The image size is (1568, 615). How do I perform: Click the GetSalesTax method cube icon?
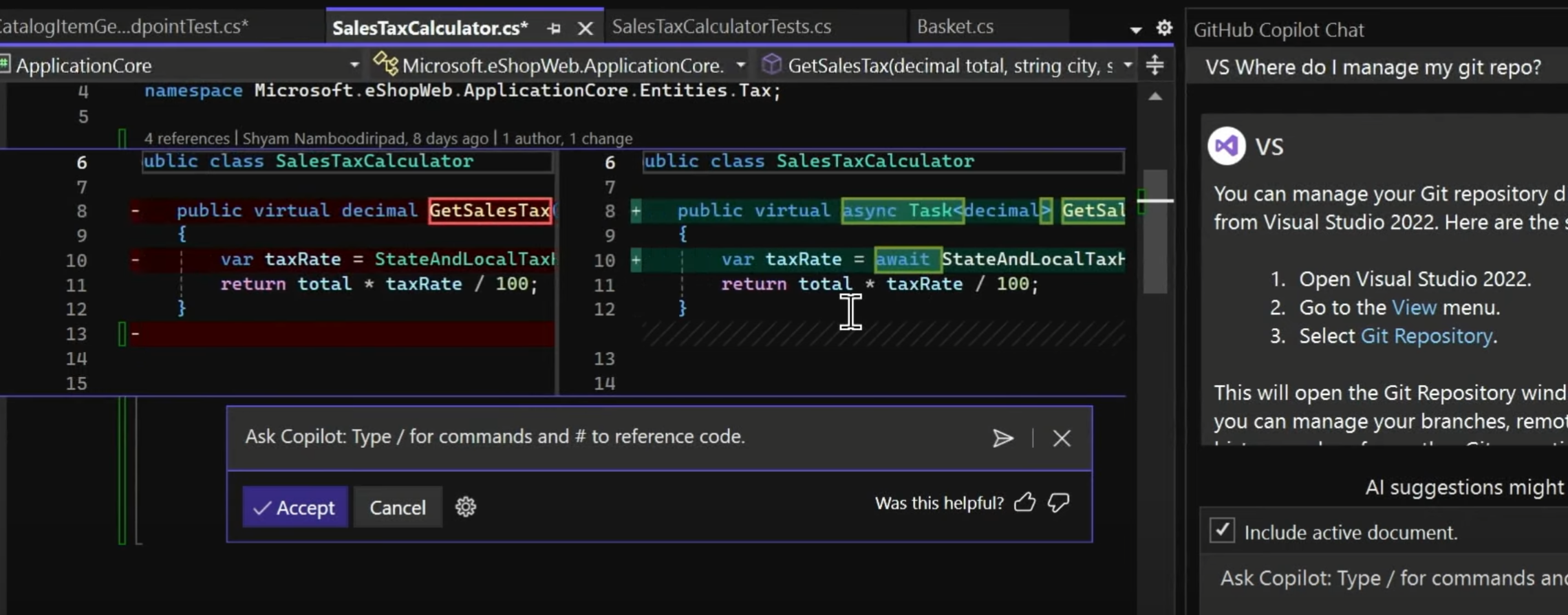coord(772,65)
